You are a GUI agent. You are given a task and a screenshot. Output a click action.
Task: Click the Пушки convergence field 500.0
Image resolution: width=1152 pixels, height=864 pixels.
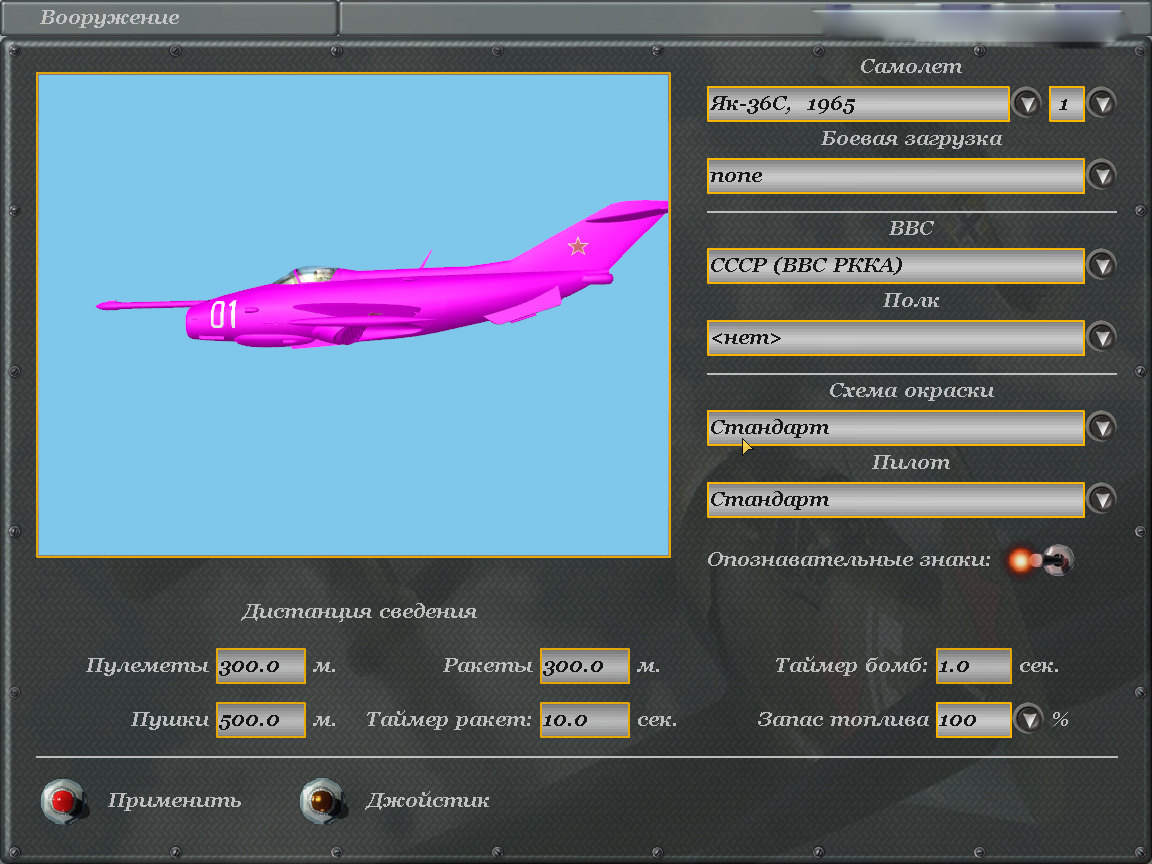click(x=261, y=719)
